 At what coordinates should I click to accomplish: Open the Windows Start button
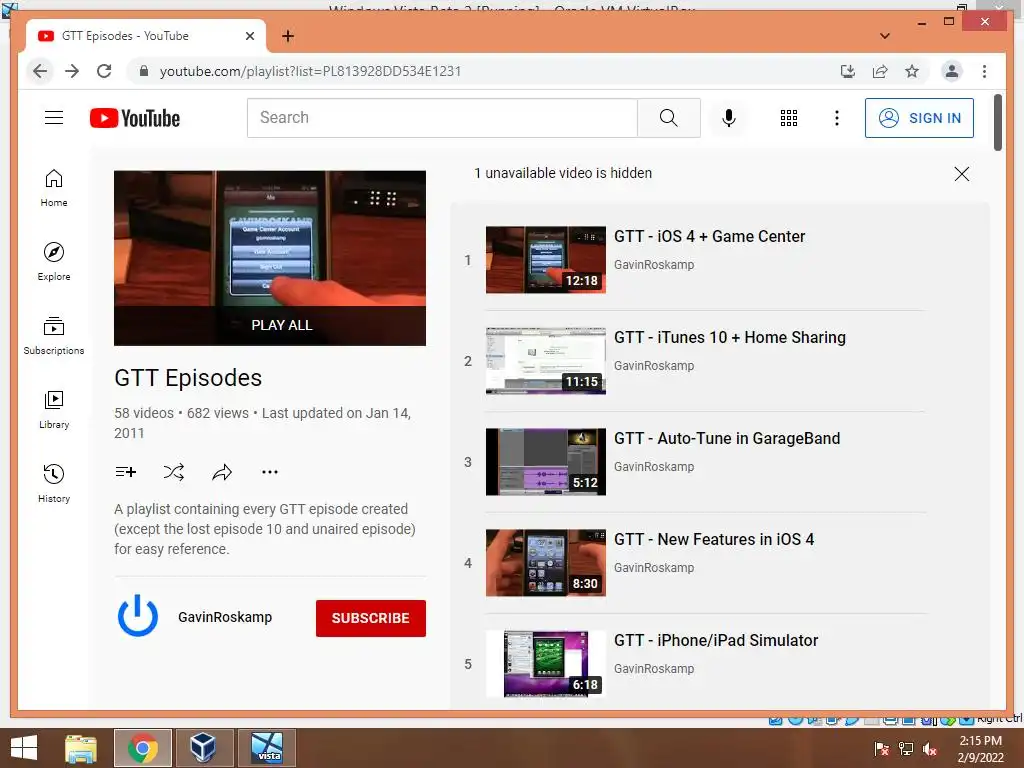coord(24,748)
